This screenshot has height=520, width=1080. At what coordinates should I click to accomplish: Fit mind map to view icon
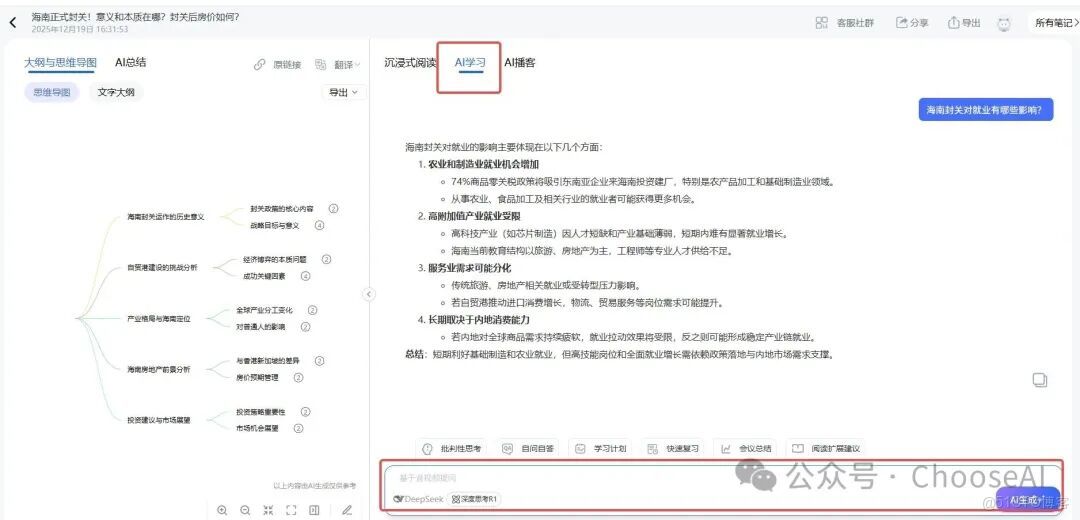pyautogui.click(x=268, y=510)
